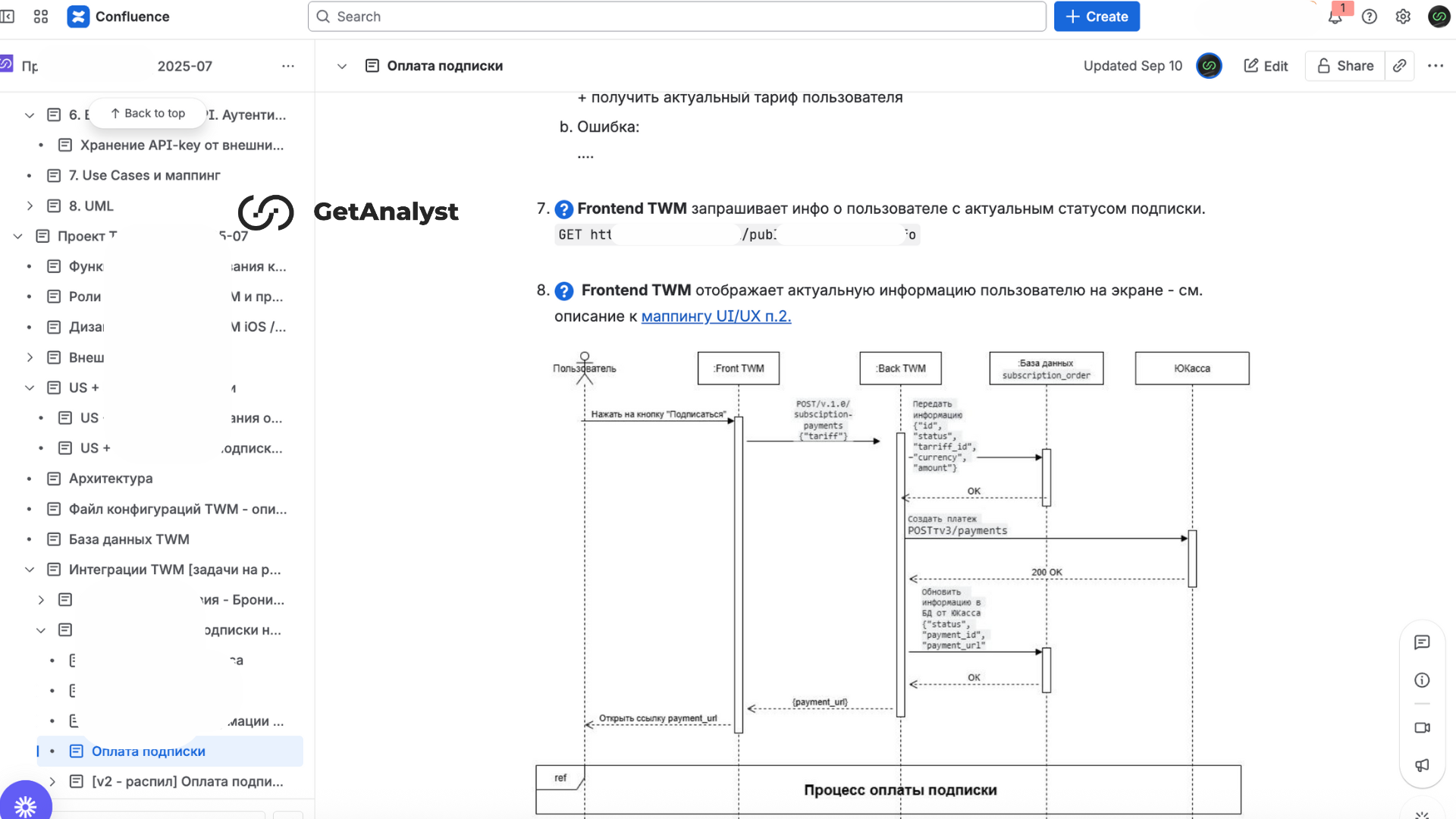1456x819 pixels.
Task: Open notifications bell
Action: click(1335, 17)
